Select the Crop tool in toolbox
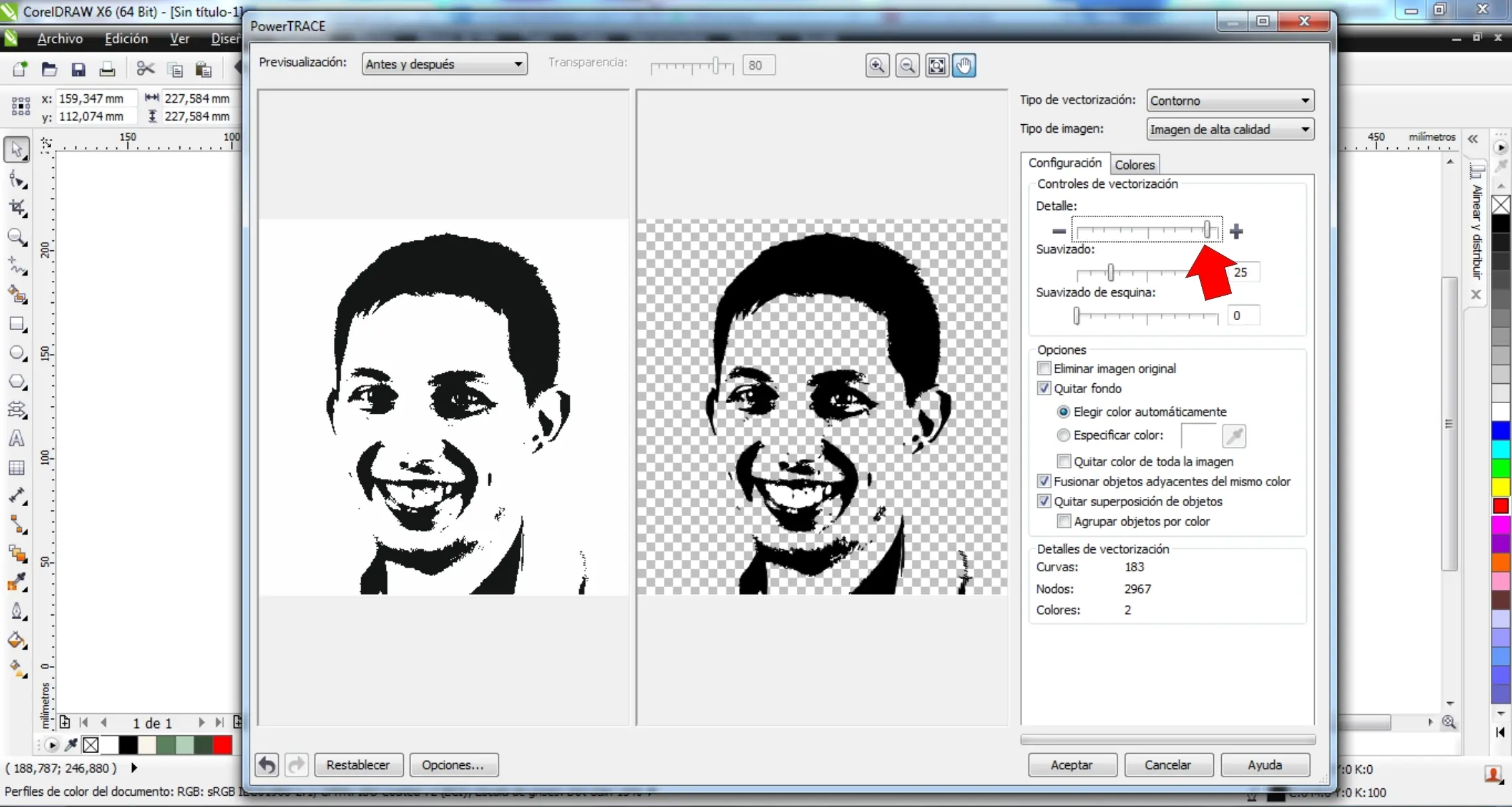 [x=17, y=208]
